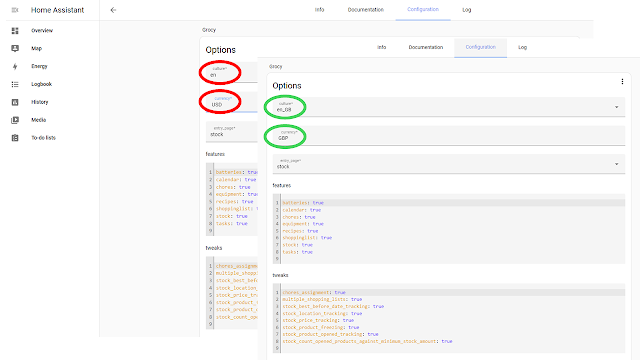This screenshot has height=360, width=640.
Task: Click the 'stock_location_tracking: true' tweaks line
Action: pyautogui.click(x=322, y=314)
